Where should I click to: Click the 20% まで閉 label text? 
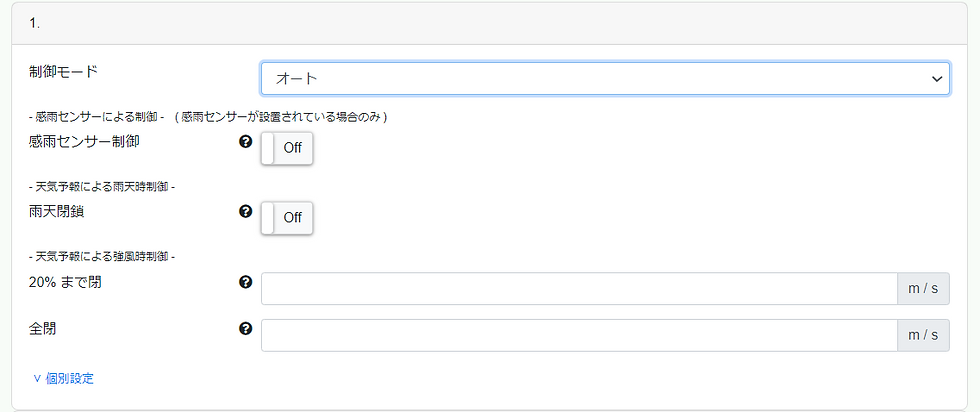click(66, 282)
